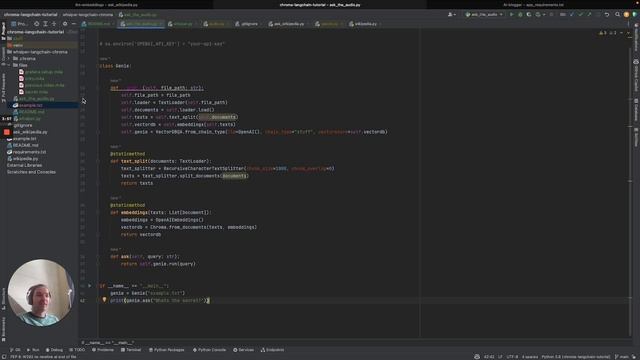Open the Problems tool window
640x360 pixels.
(103, 350)
